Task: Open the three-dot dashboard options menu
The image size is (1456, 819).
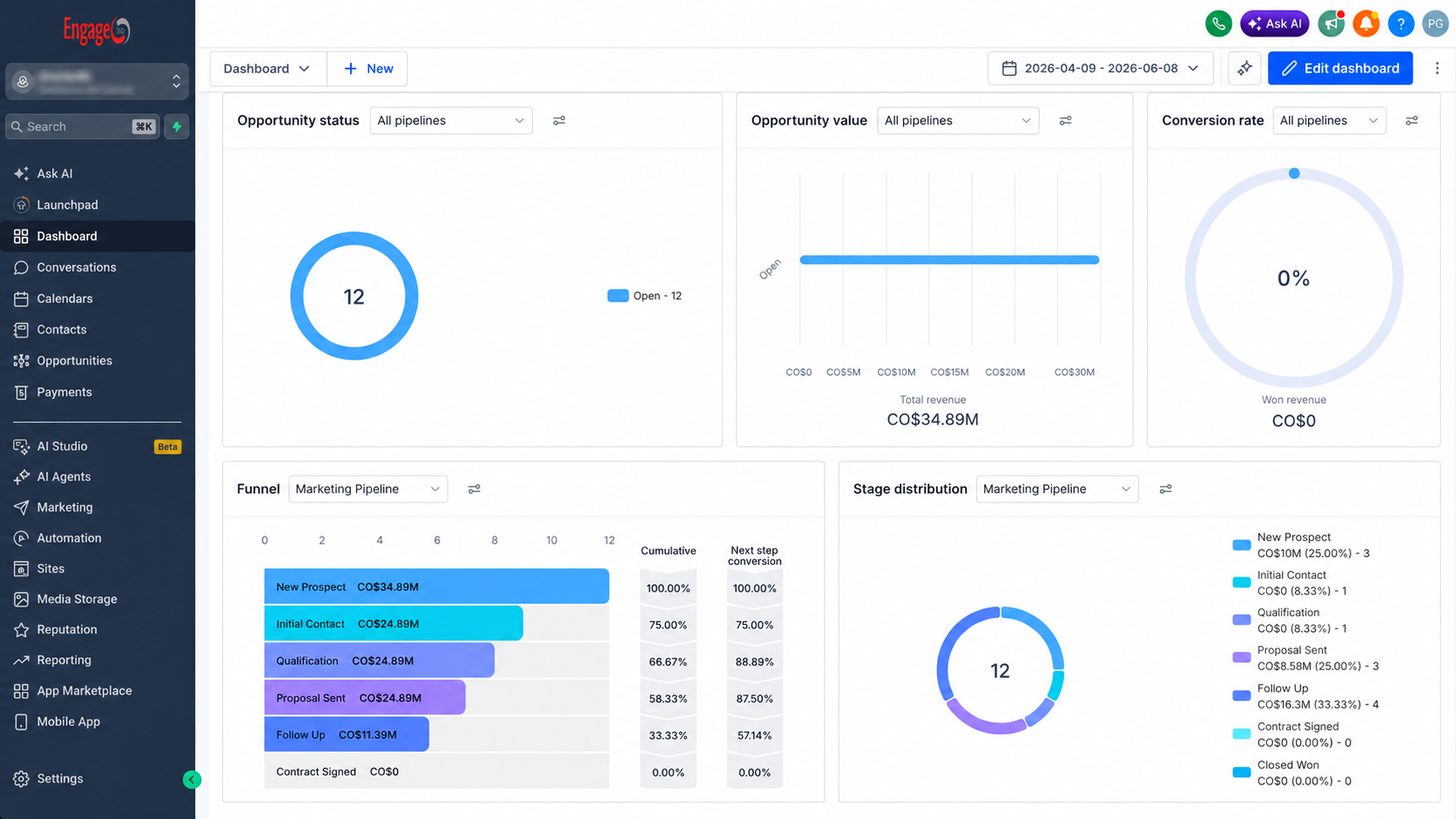Action: [1437, 68]
